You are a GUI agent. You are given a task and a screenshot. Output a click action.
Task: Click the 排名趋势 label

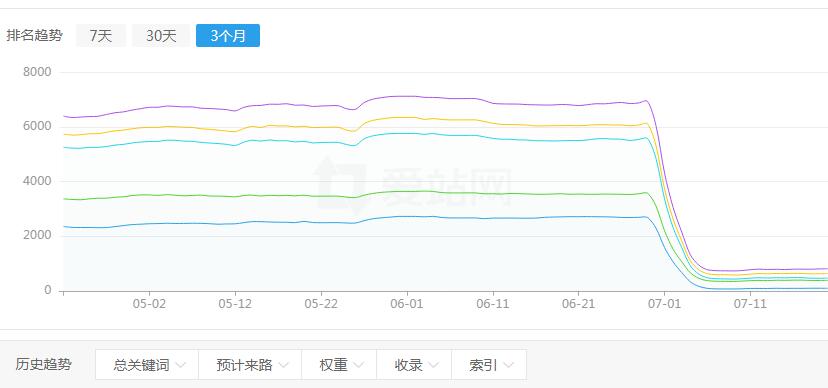[34, 36]
